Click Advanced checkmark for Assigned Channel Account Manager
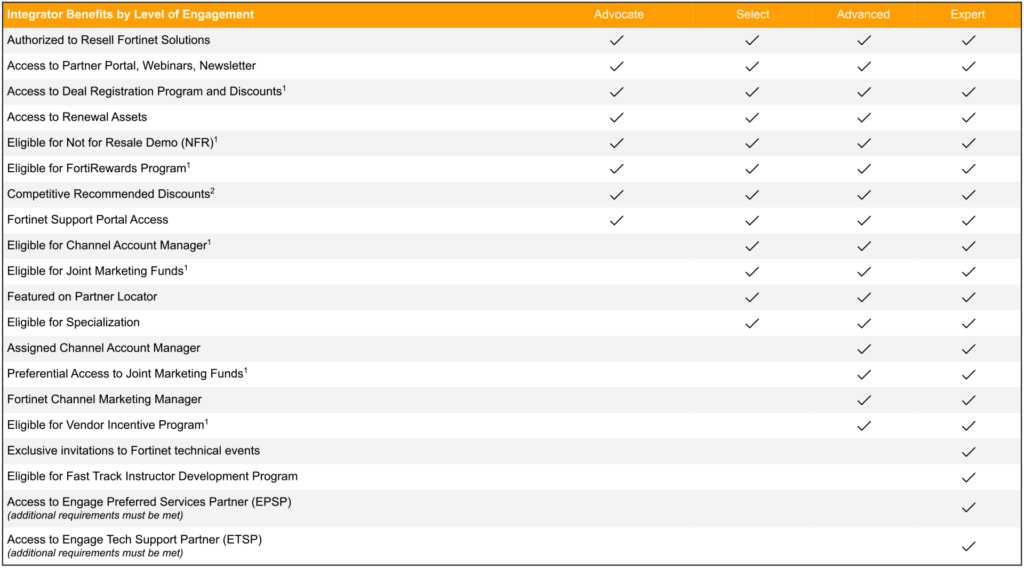Screen dimensions: 1024x568 [864, 349]
